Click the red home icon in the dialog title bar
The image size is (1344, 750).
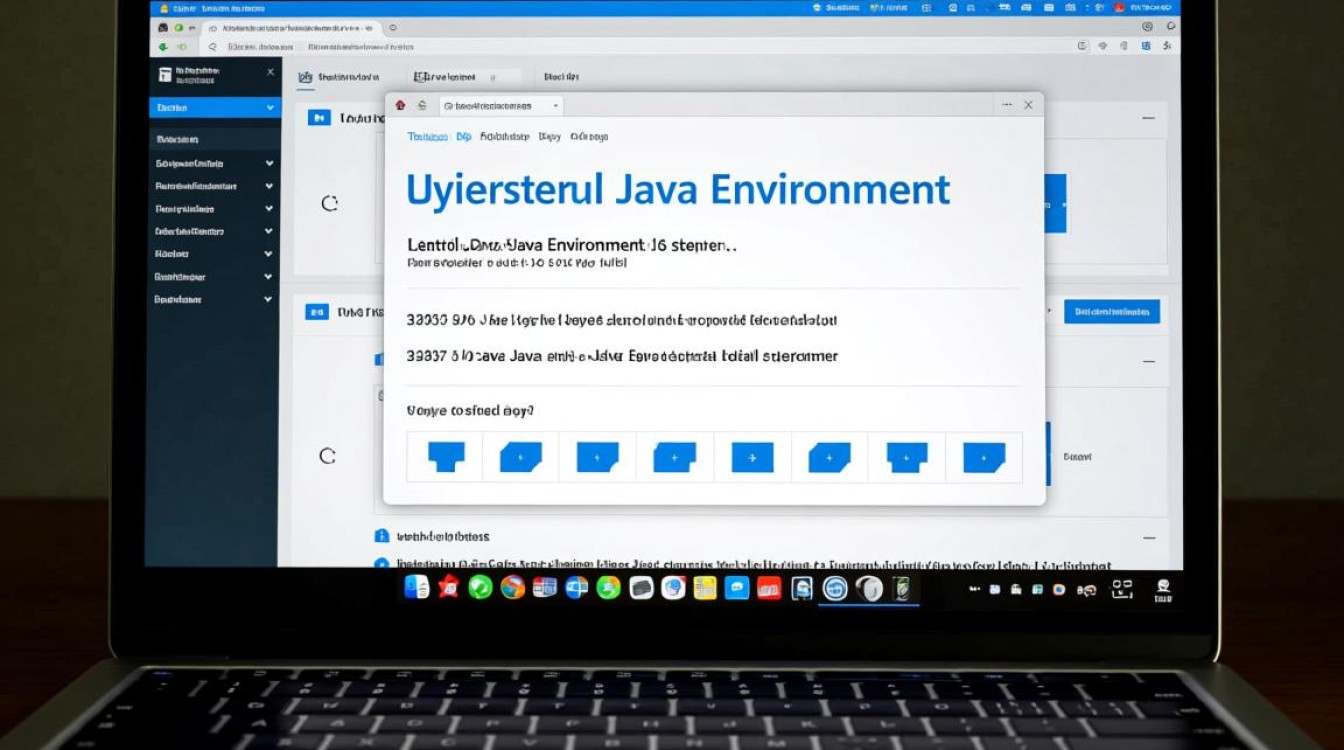400,105
